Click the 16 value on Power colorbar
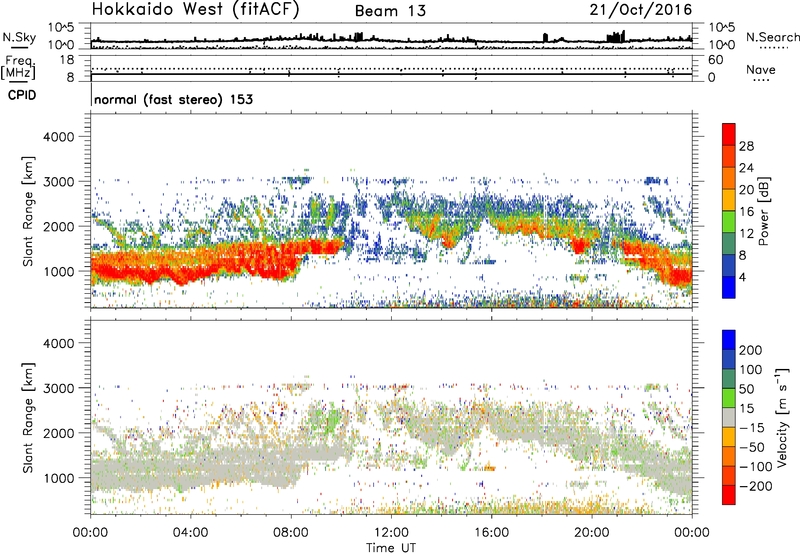800x554 pixels. pos(746,212)
